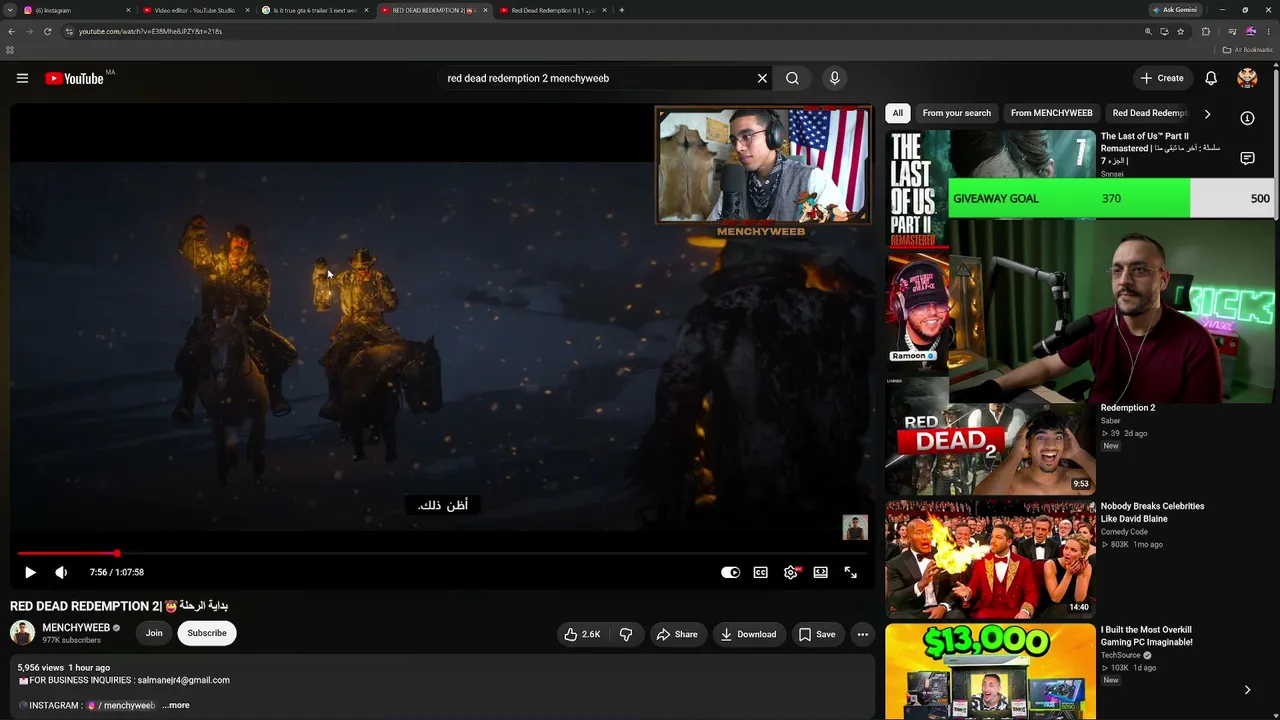Open the David Blaine video thumbnail
Image resolution: width=1280 pixels, height=720 pixels.
click(x=990, y=559)
